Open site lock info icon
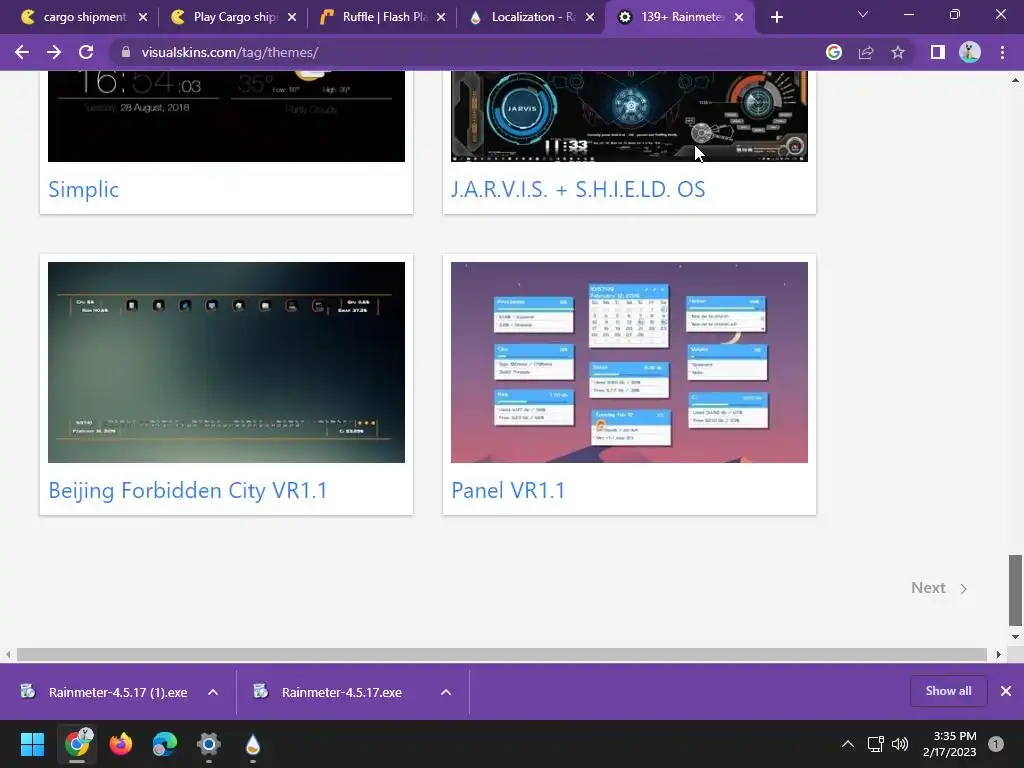Screen dimensions: 1024x768 click(x=126, y=52)
